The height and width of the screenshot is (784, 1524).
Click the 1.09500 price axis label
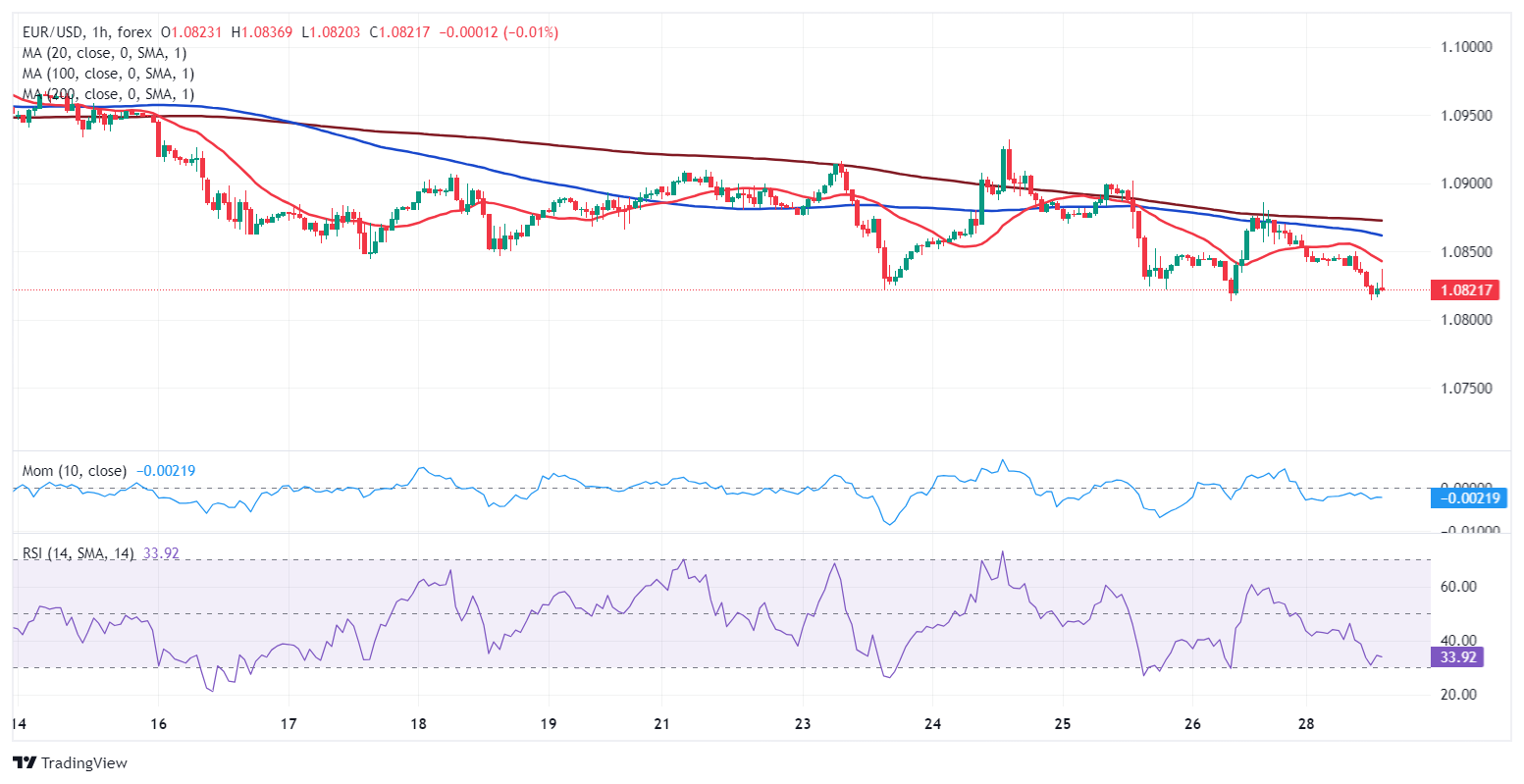1466,116
